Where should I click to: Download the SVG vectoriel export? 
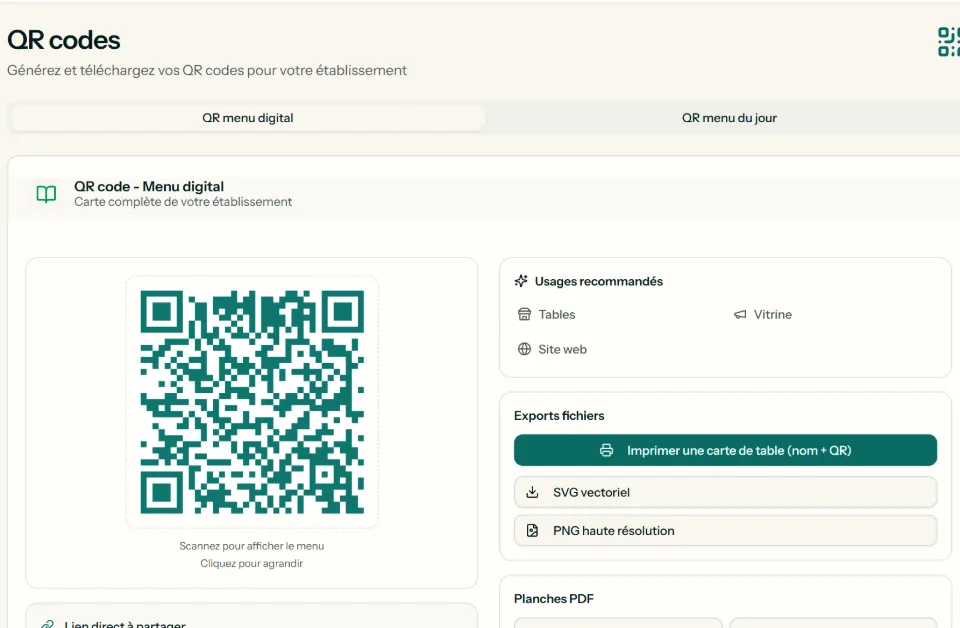click(x=726, y=492)
